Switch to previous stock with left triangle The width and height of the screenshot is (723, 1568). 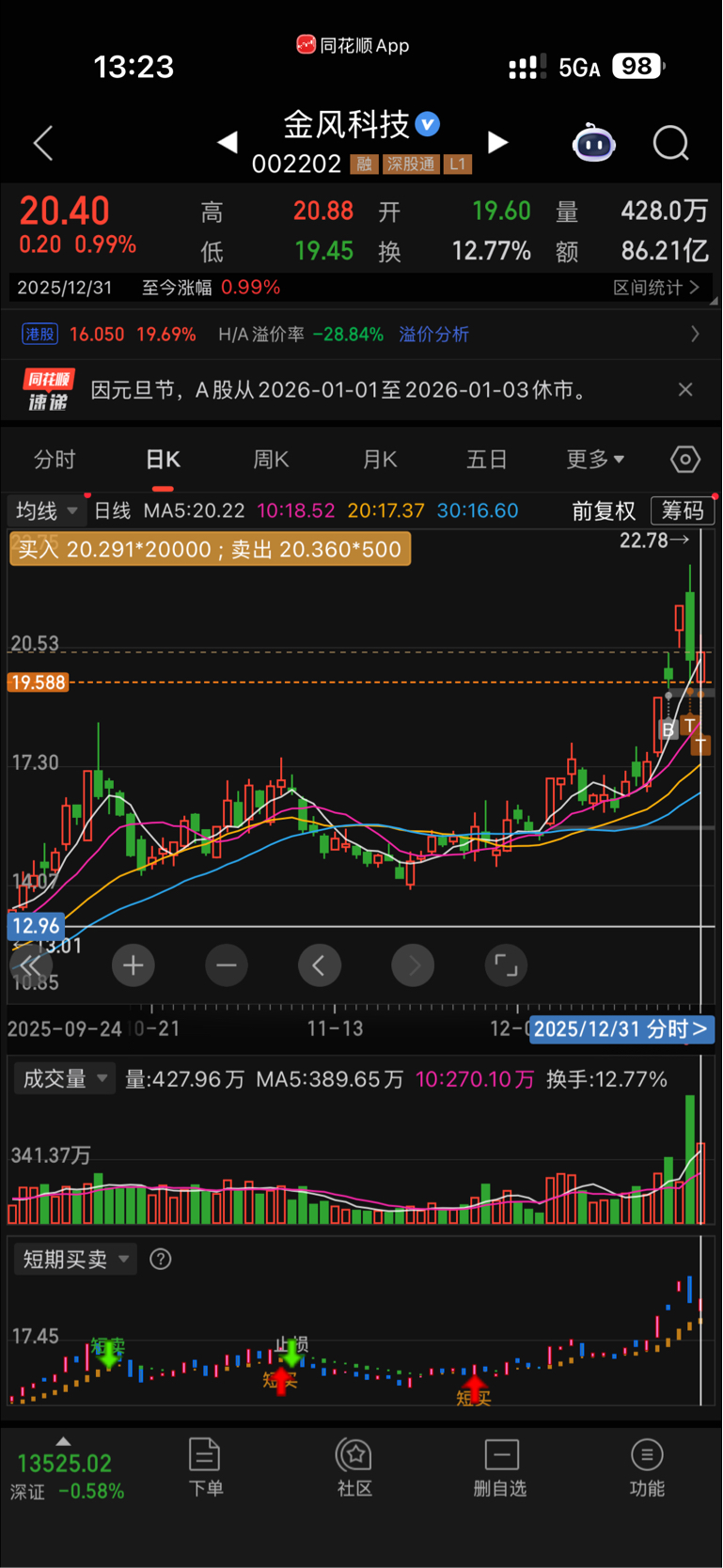pyautogui.click(x=228, y=142)
